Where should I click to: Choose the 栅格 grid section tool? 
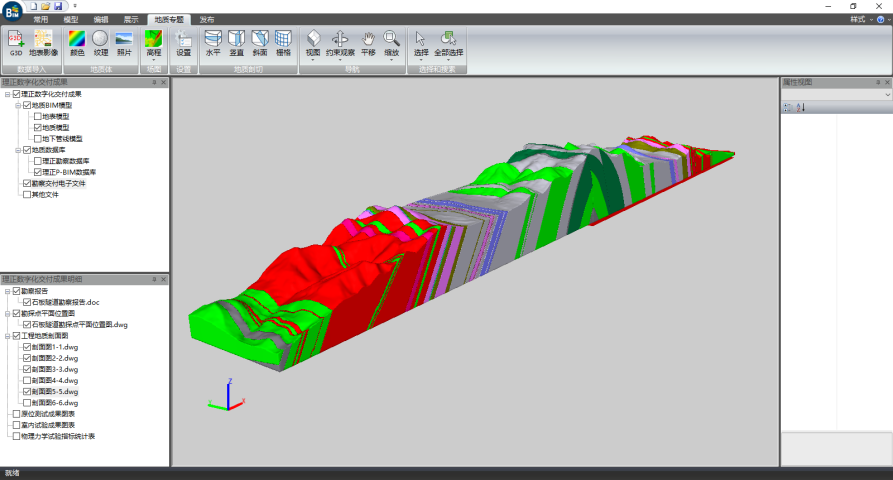click(x=284, y=42)
